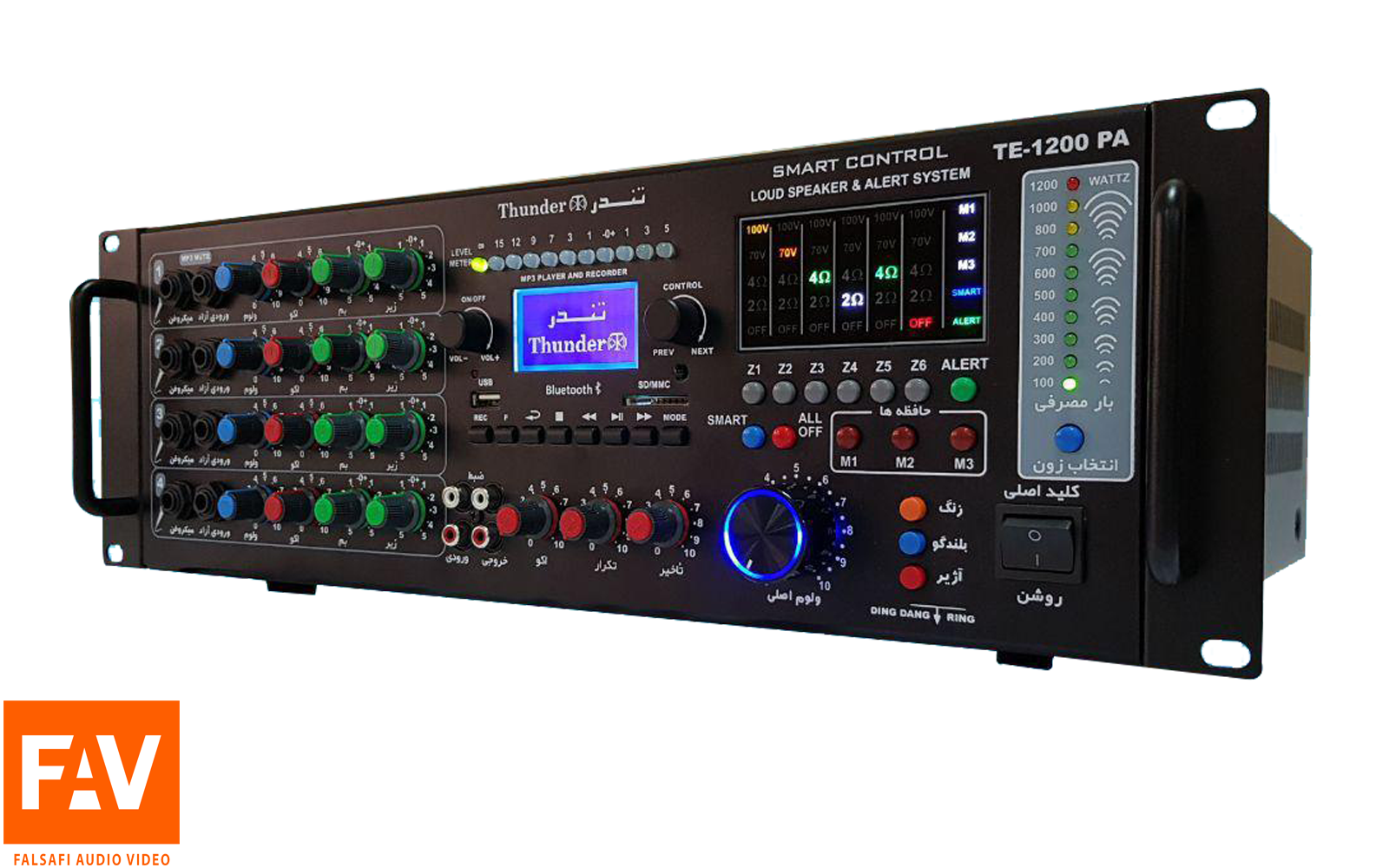Click channel 1 microphone jack
Viewport: 1389px width, 868px height.
click(173, 286)
